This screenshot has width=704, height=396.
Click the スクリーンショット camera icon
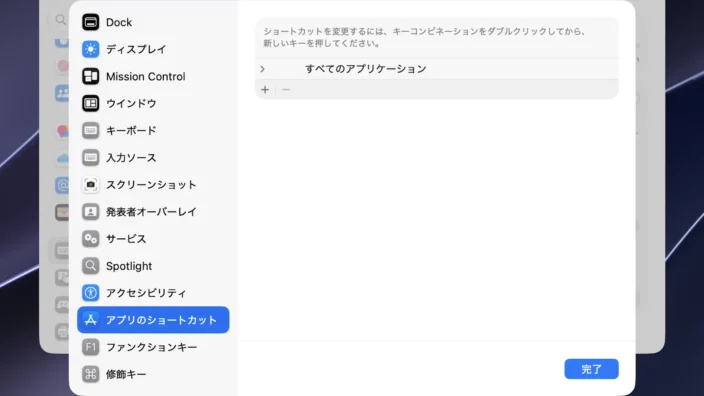click(90, 185)
